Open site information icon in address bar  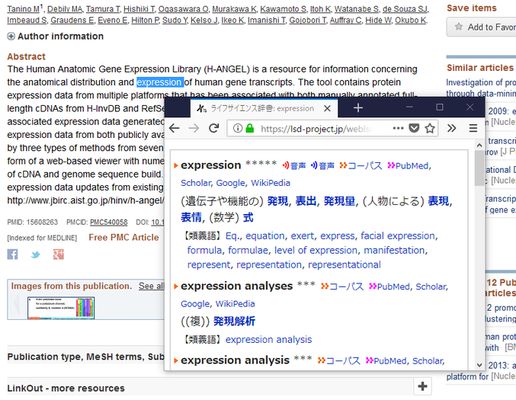tap(237, 128)
